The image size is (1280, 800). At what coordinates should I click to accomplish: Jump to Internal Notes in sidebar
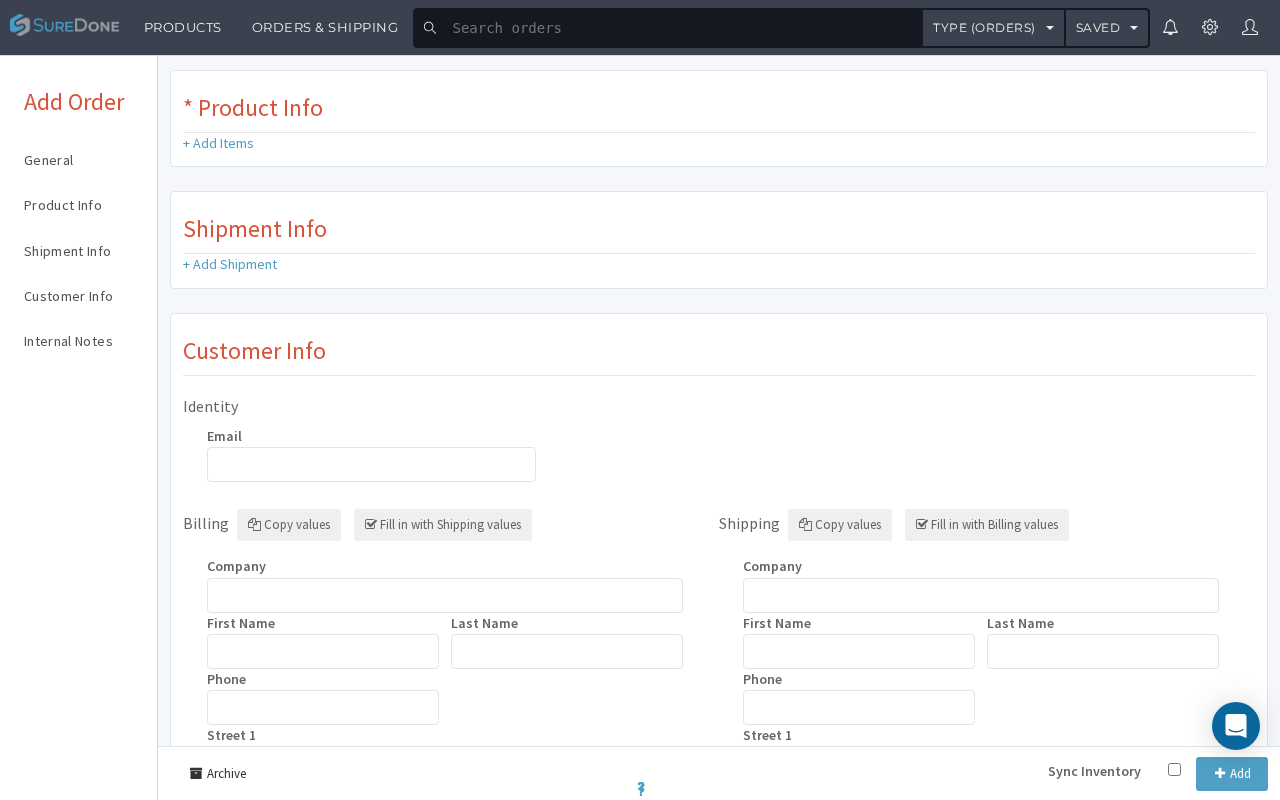click(x=68, y=341)
